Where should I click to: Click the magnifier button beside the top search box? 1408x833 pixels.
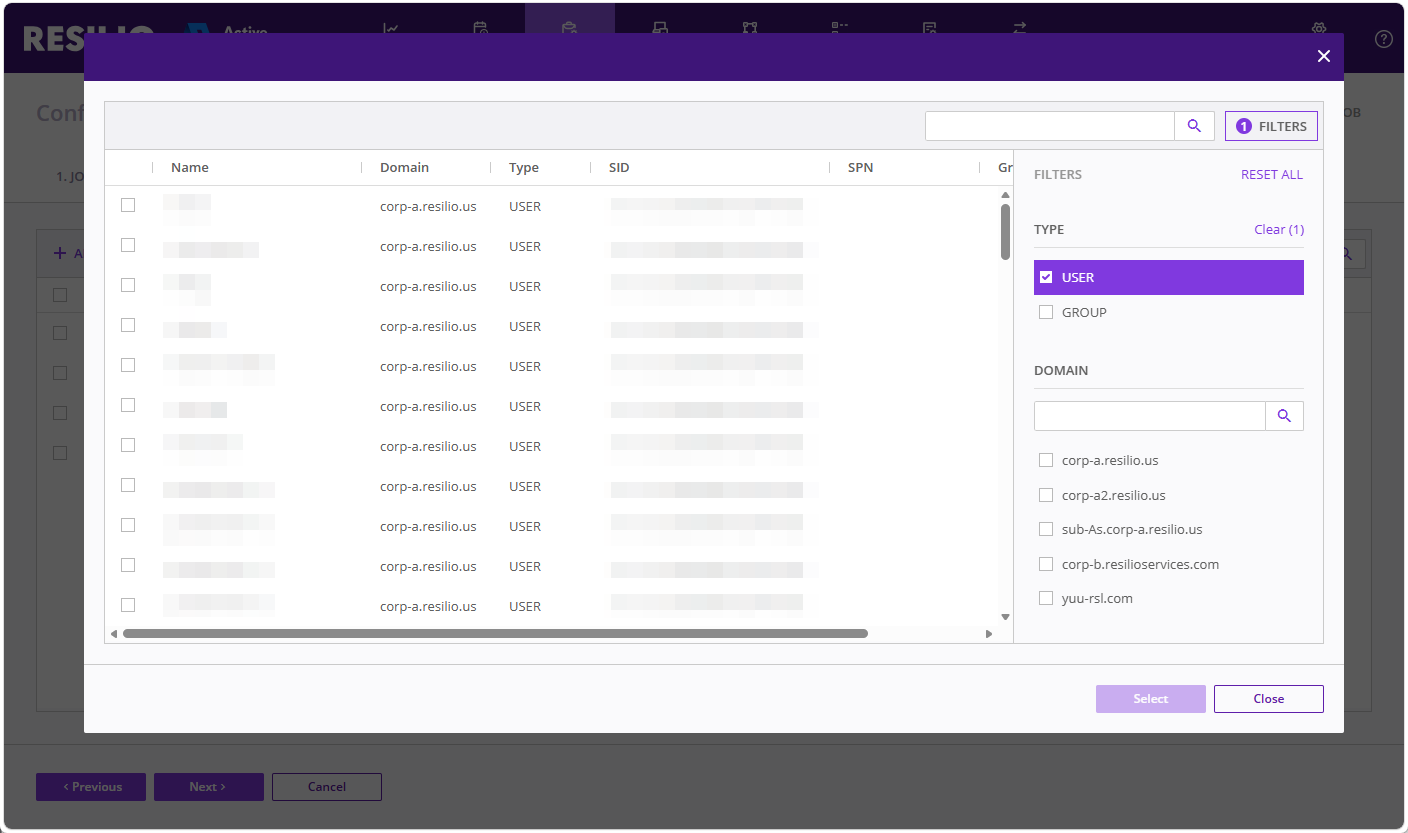(1194, 126)
